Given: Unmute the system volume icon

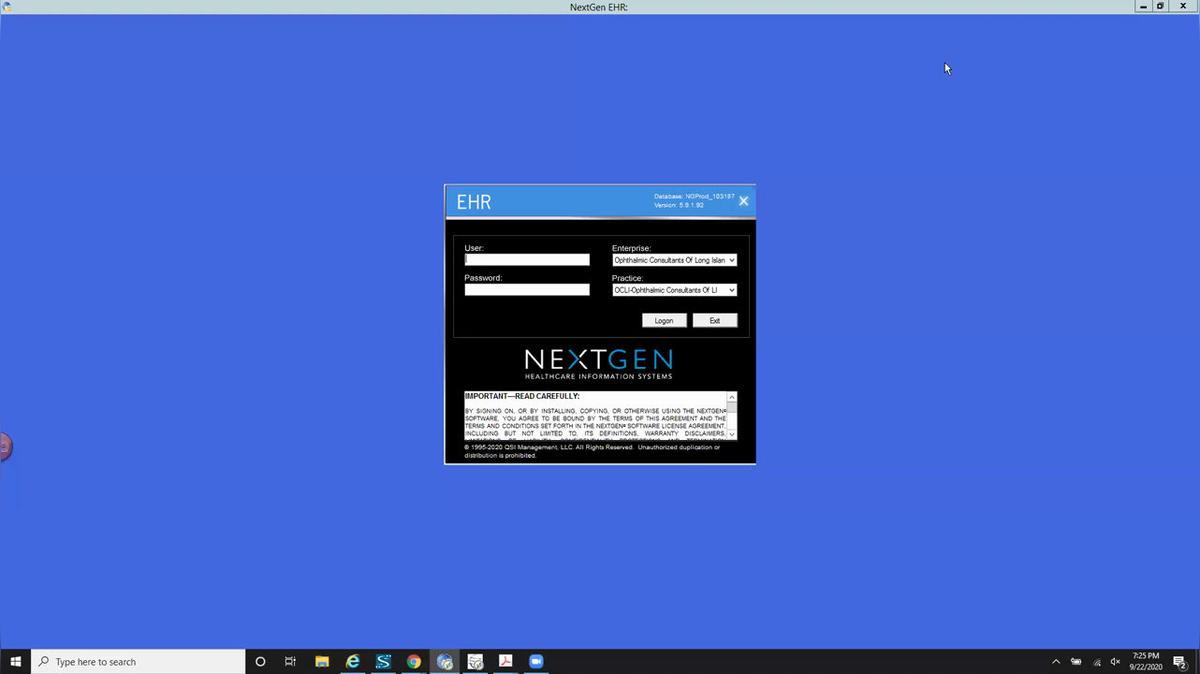Looking at the screenshot, I should 1115,662.
